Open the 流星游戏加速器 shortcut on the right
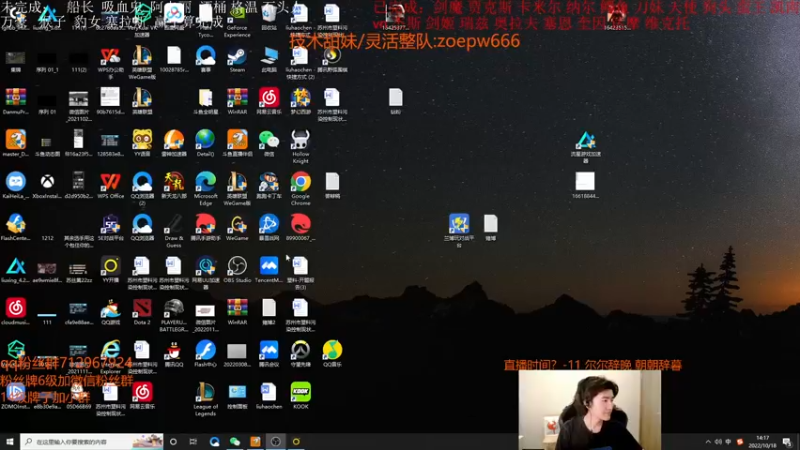This screenshot has height=450, width=800. (586, 147)
